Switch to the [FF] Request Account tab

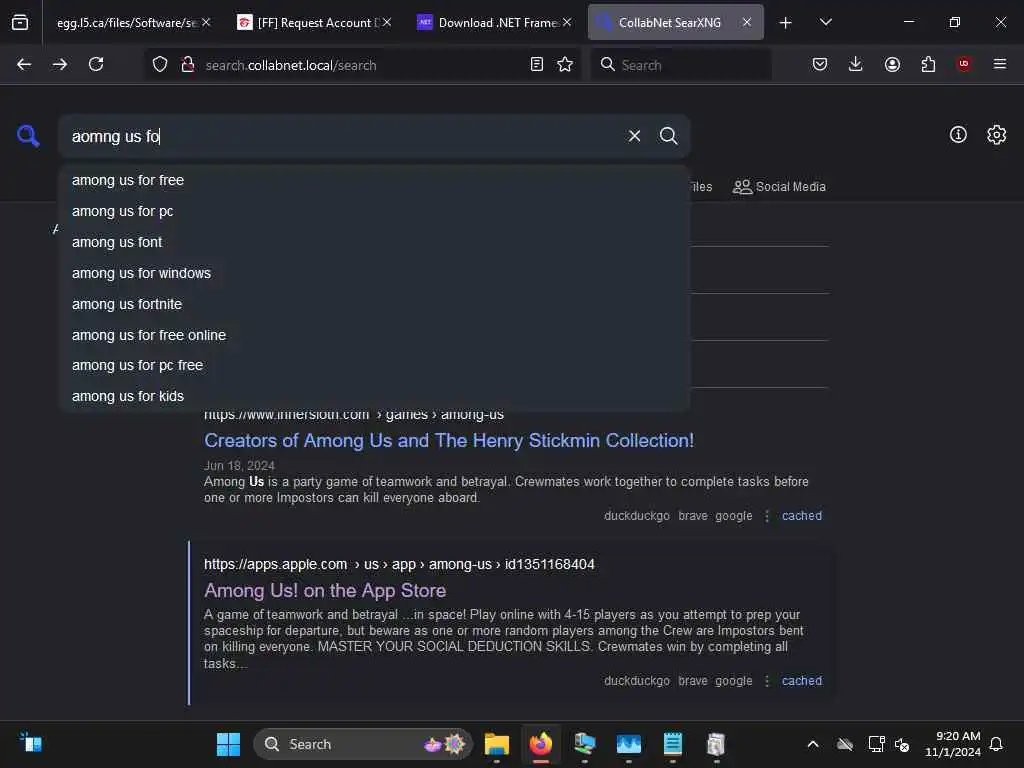pyautogui.click(x=313, y=23)
